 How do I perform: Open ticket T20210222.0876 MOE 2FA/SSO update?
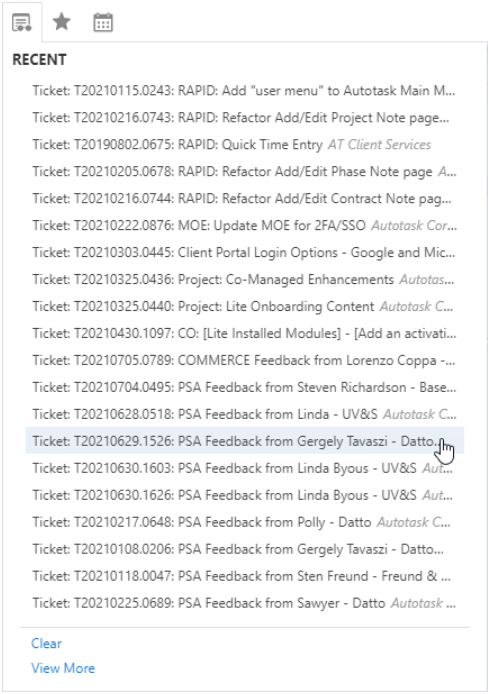click(245, 226)
